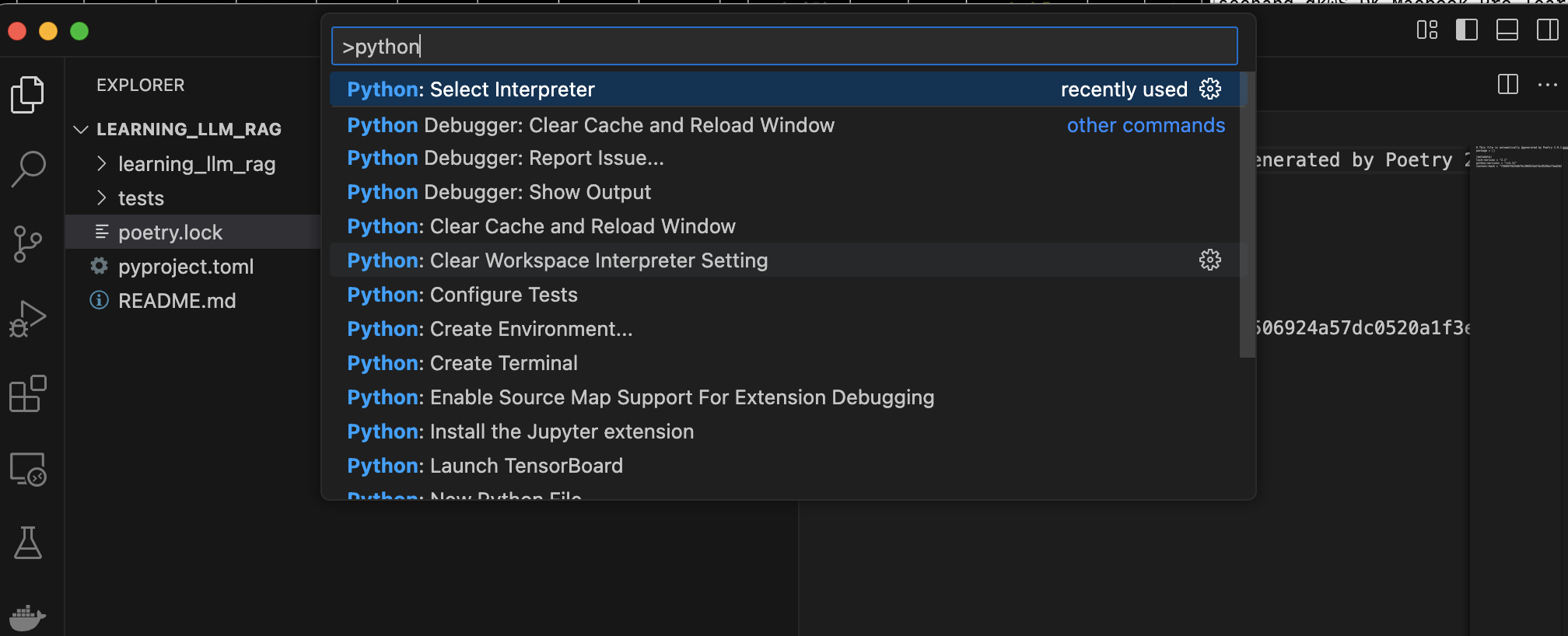Run Python: Install the Jupyter extension
The height and width of the screenshot is (636, 1568).
click(x=784, y=432)
